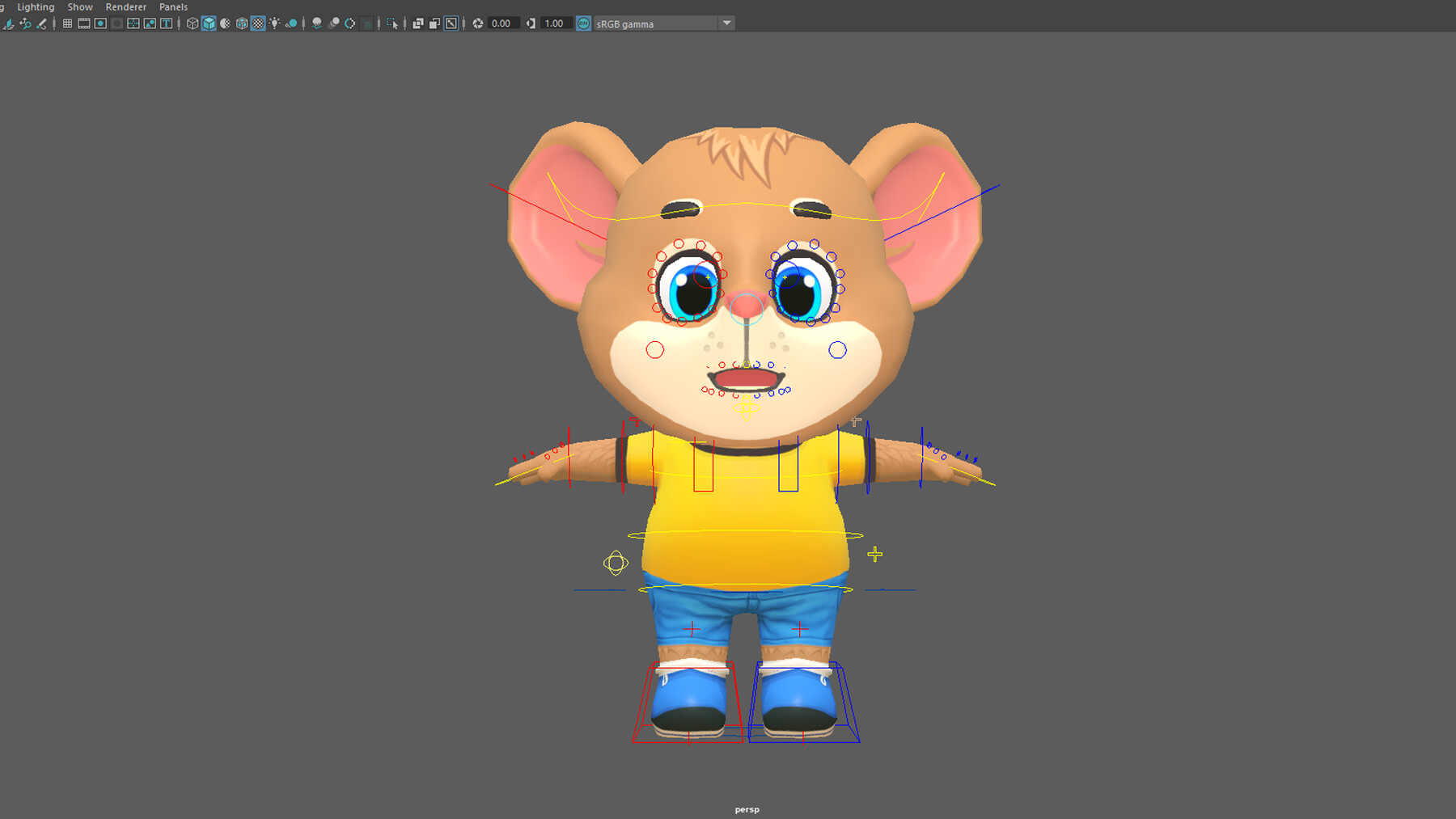
Task: Toggle the viewport grid display
Action: (x=67, y=23)
